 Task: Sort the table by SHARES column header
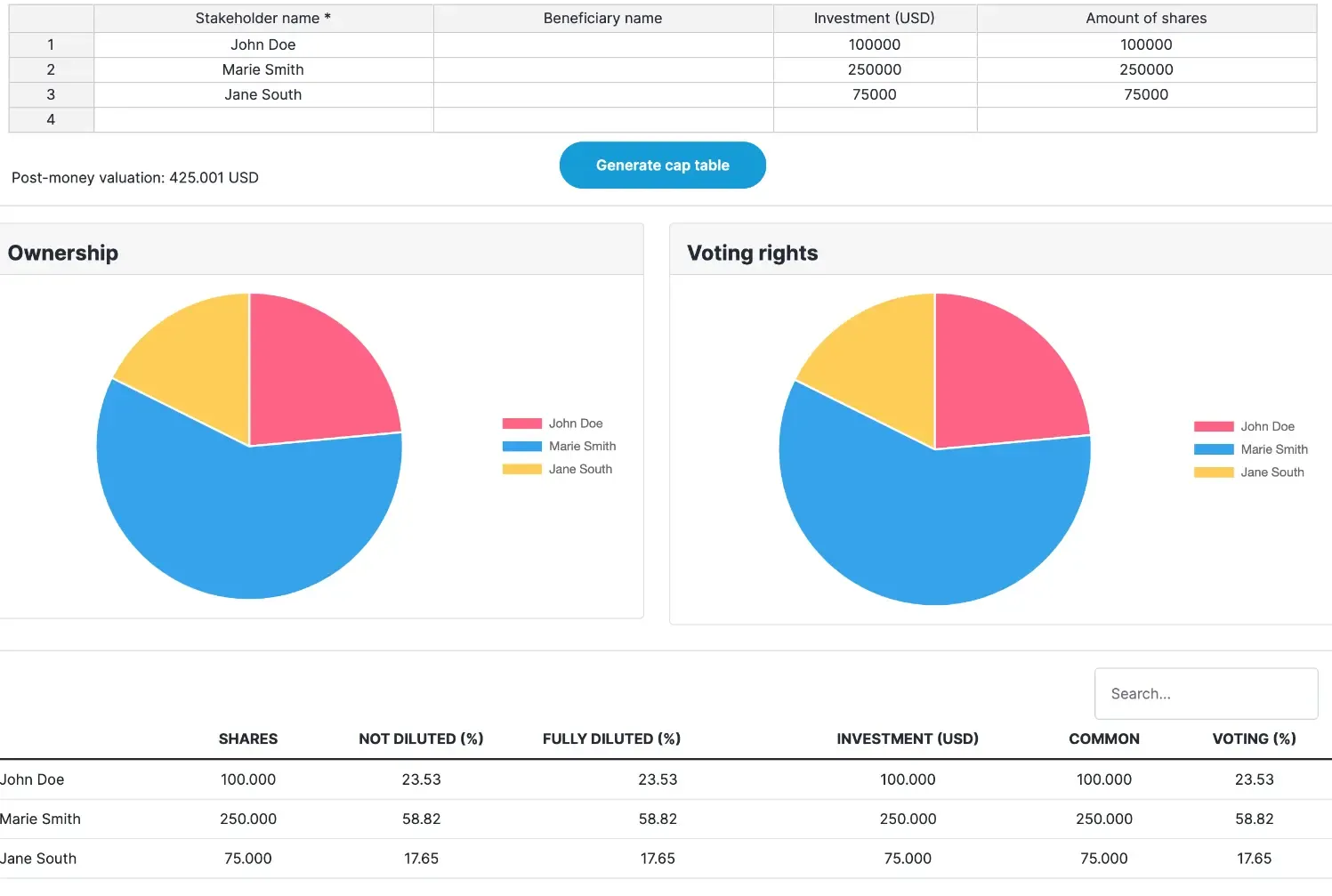(248, 739)
